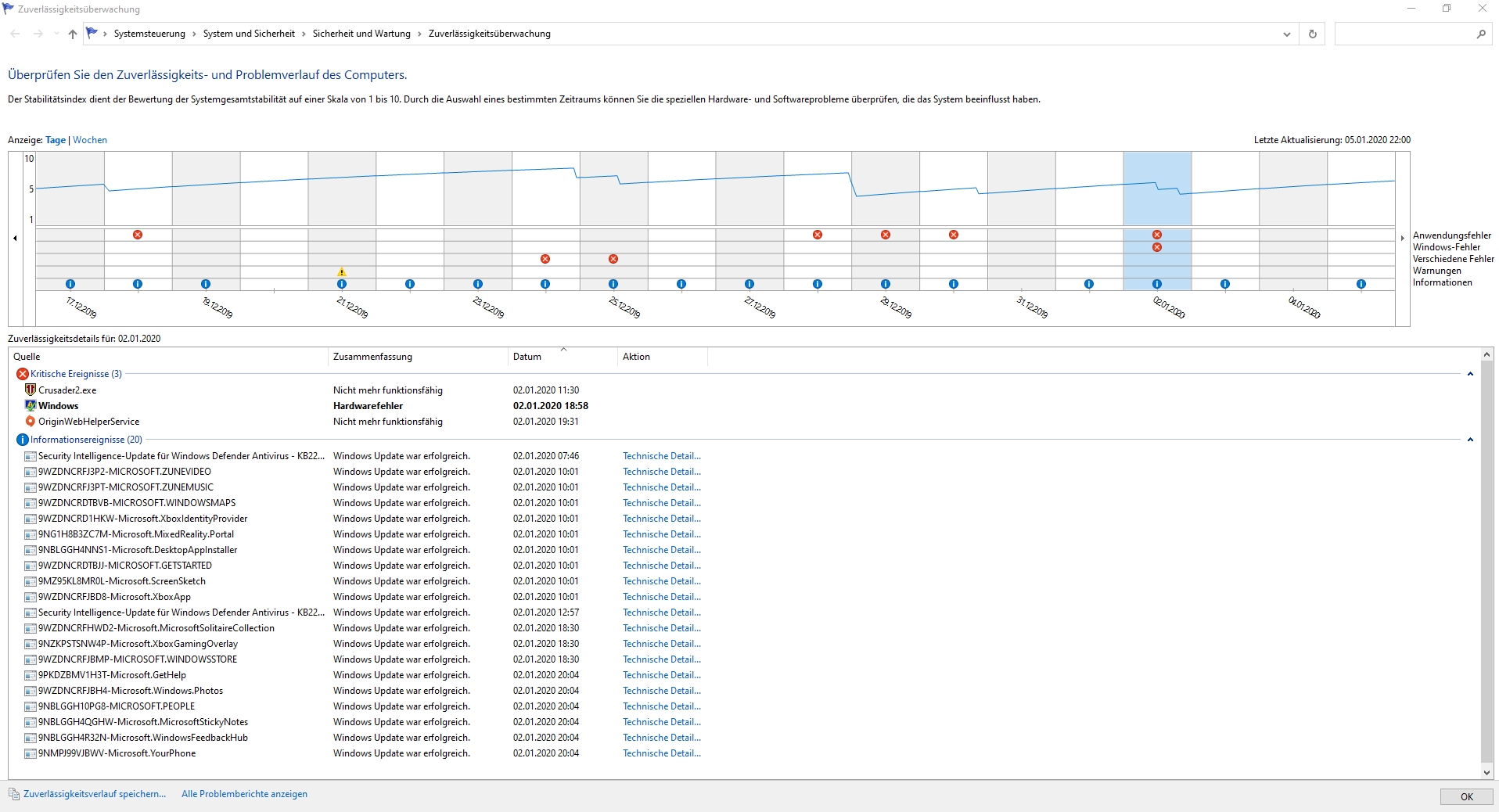Click the information icon for 27.12.2019
The width and height of the screenshot is (1499, 812).
[749, 284]
